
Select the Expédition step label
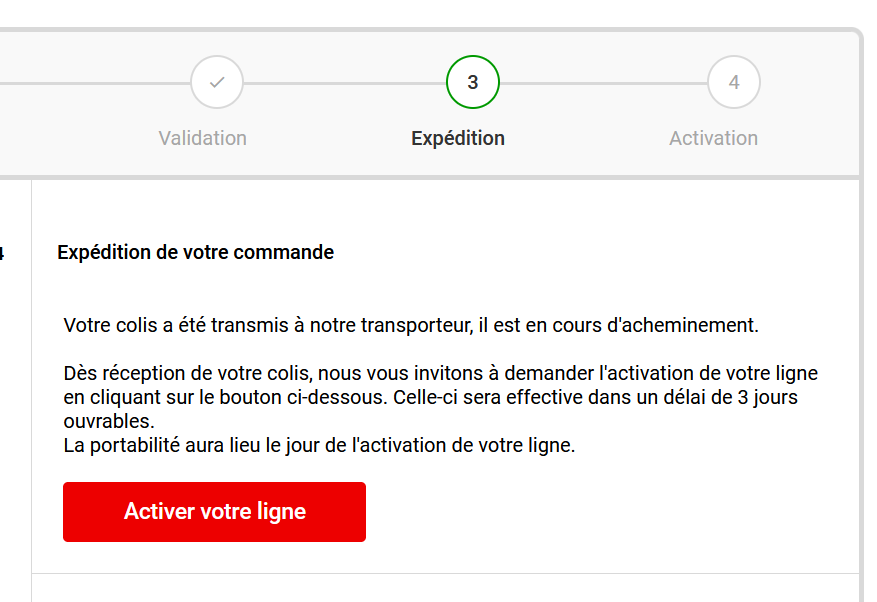[458, 138]
